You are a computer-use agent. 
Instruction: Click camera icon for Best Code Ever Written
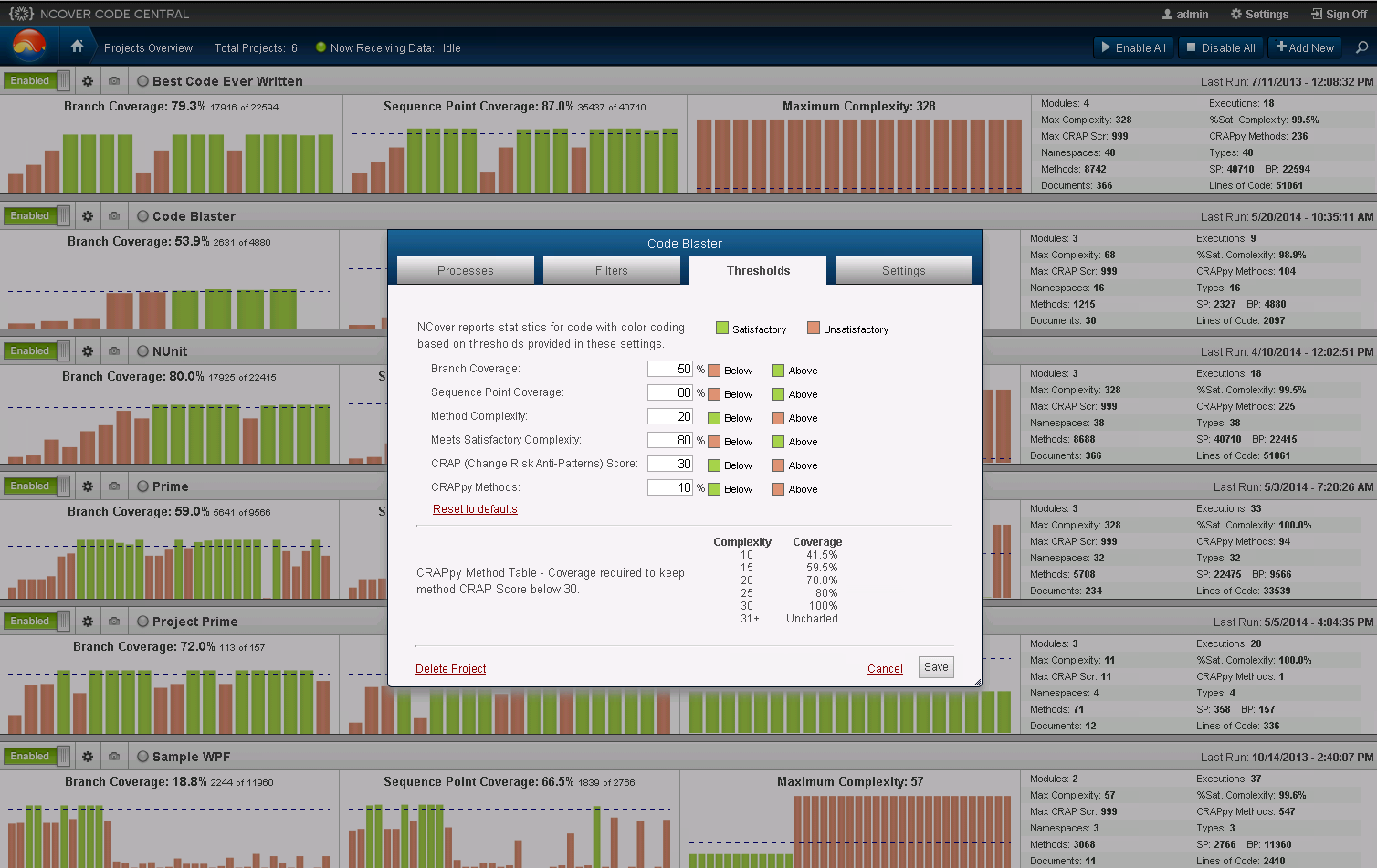tap(114, 81)
